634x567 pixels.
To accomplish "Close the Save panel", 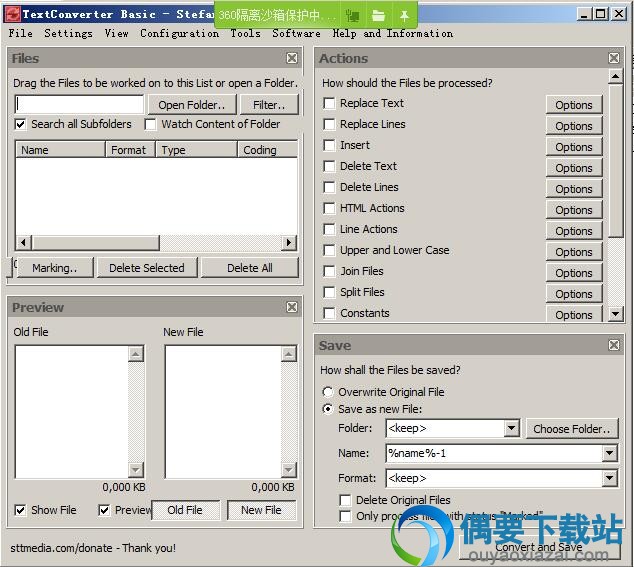I will (x=614, y=345).
